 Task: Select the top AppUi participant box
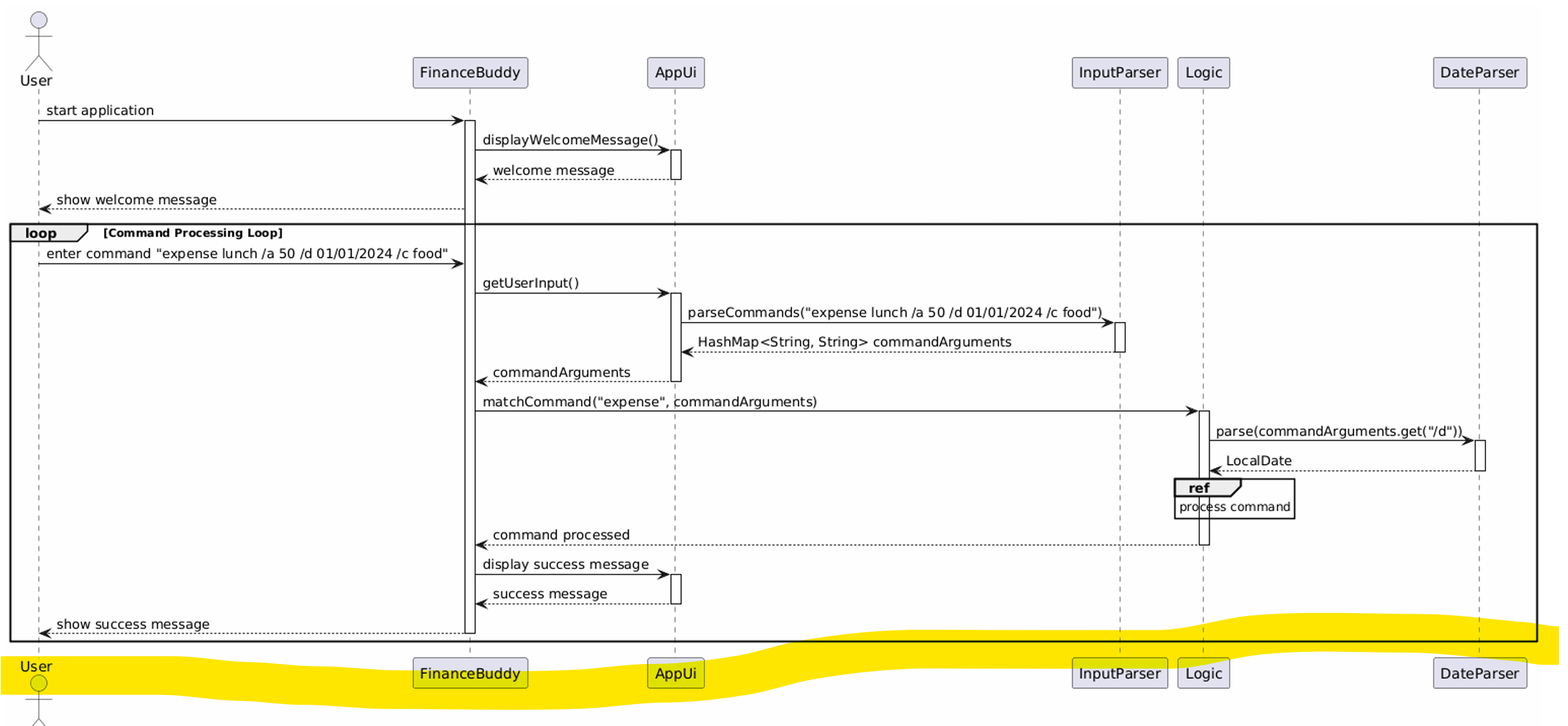pyautogui.click(x=675, y=72)
